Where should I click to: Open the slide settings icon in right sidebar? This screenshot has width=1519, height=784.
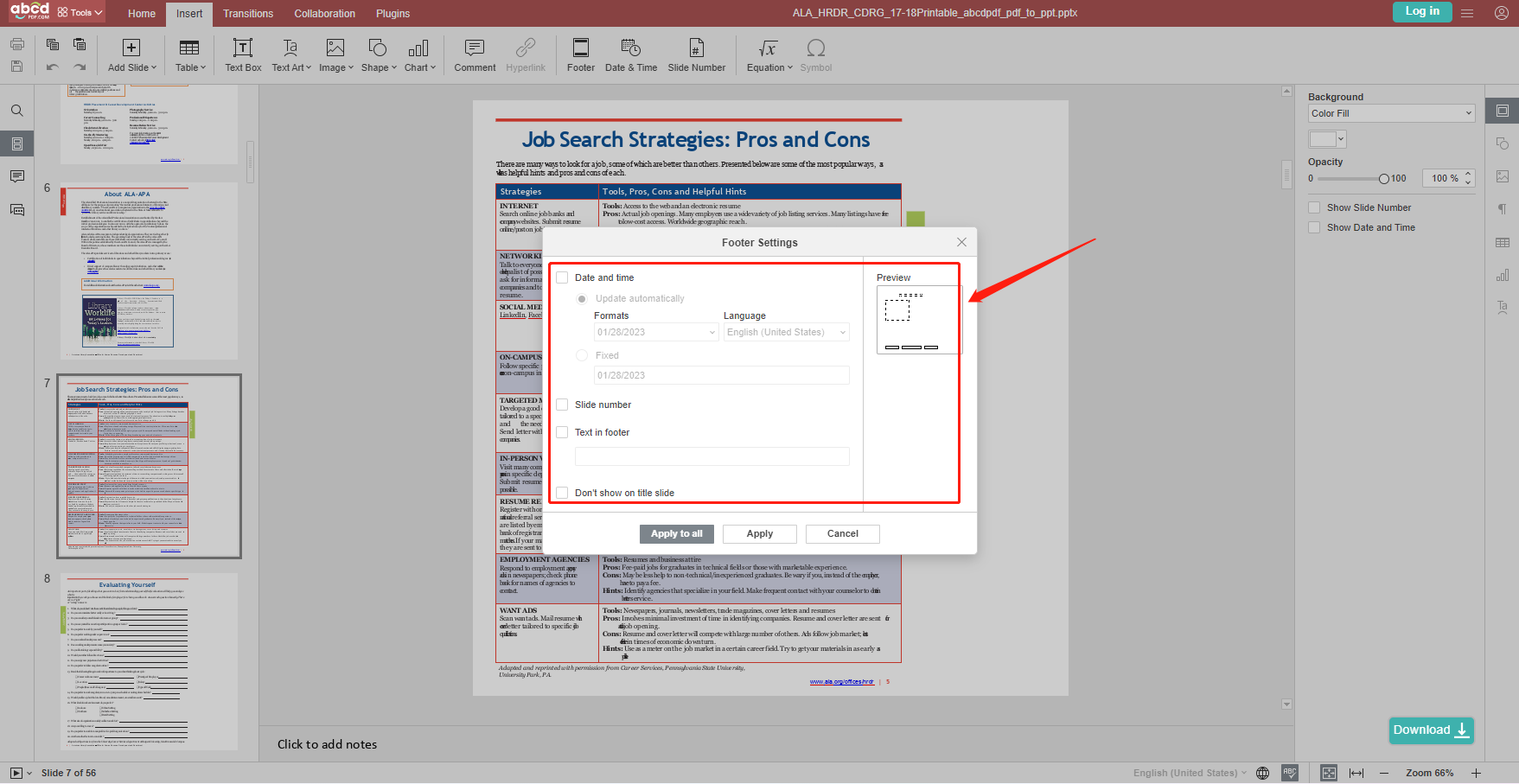point(1503,111)
